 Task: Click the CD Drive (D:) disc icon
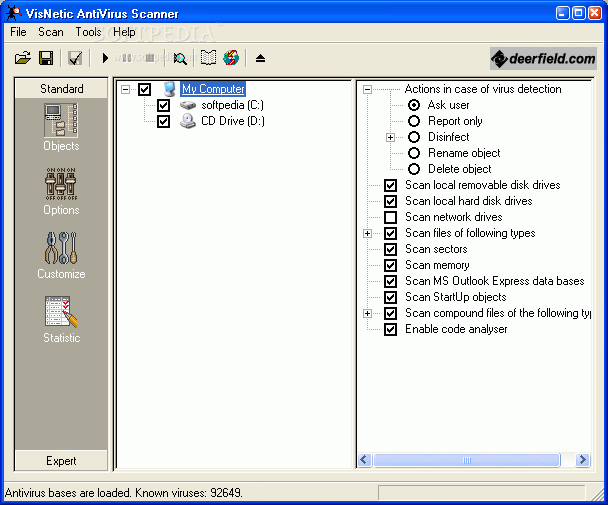[x=188, y=121]
